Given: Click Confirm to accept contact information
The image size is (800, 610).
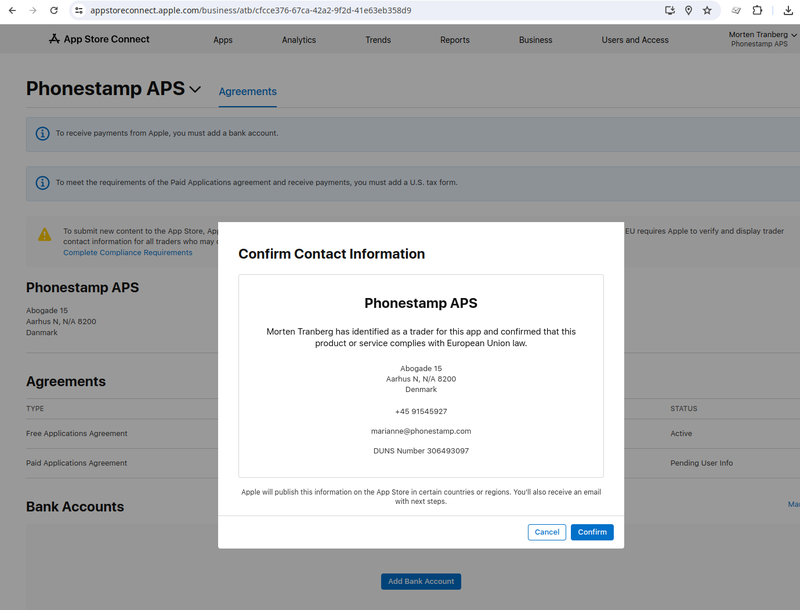Looking at the screenshot, I should pyautogui.click(x=592, y=532).
